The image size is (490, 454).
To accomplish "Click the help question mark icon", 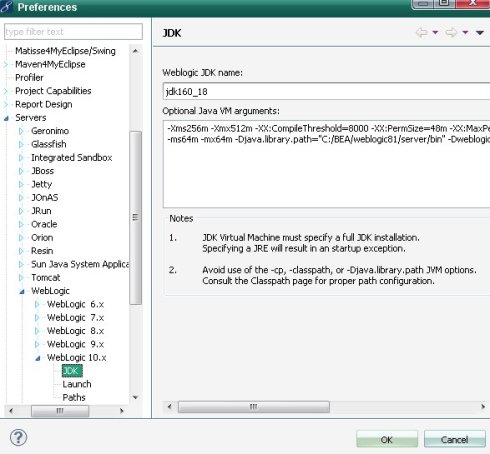I will pyautogui.click(x=18, y=437).
